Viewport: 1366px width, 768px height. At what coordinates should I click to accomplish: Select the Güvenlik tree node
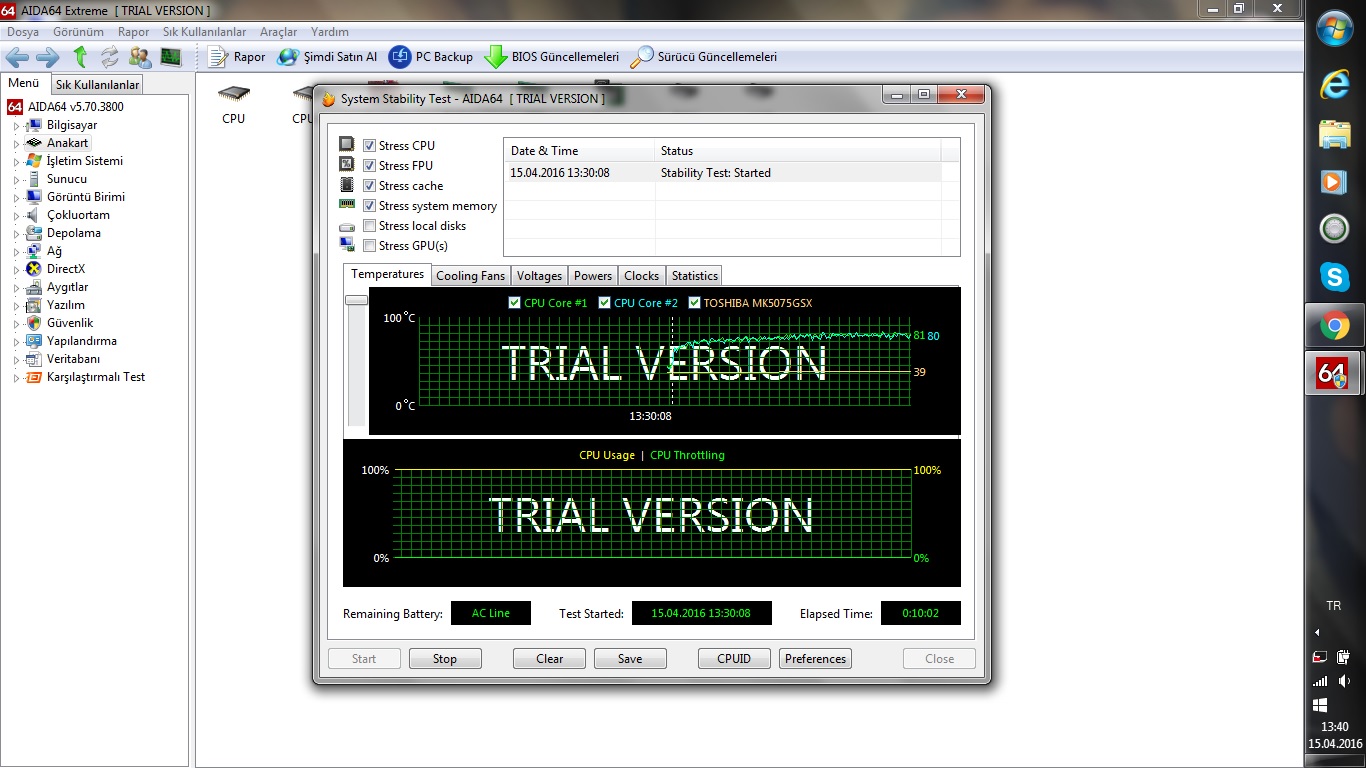point(69,323)
